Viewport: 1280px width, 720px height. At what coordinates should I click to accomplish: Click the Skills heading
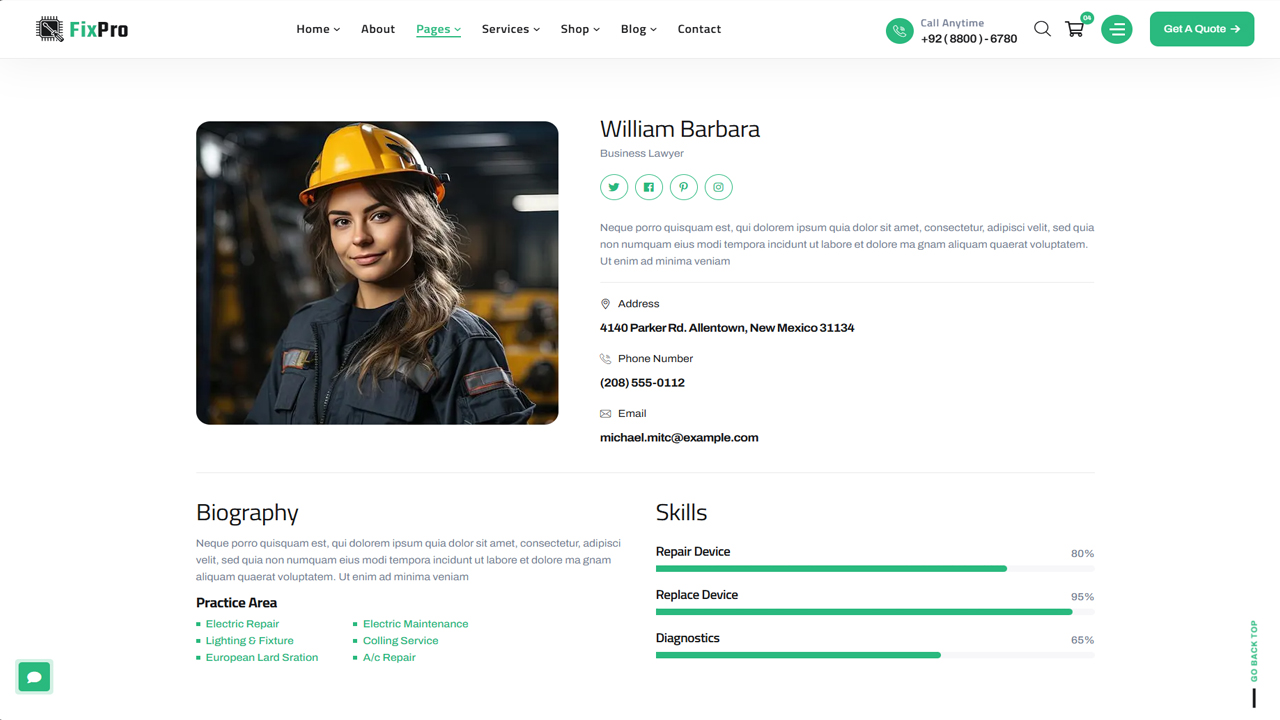click(681, 512)
